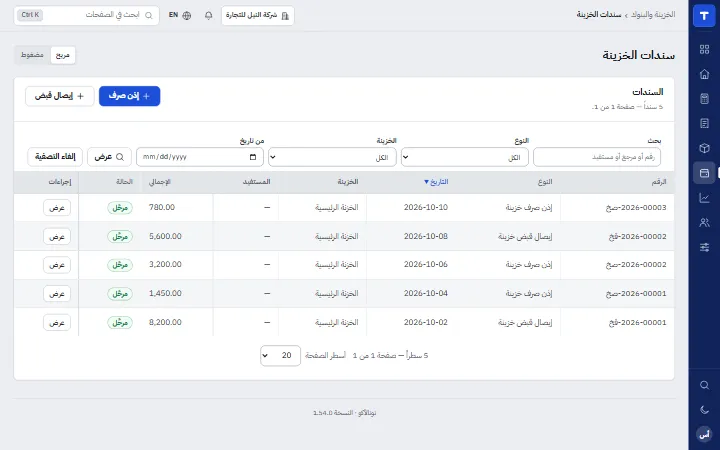The width and height of the screenshot is (720, 450).
Task: Select the treasury wallet icon in sidebar
Action: tap(704, 173)
